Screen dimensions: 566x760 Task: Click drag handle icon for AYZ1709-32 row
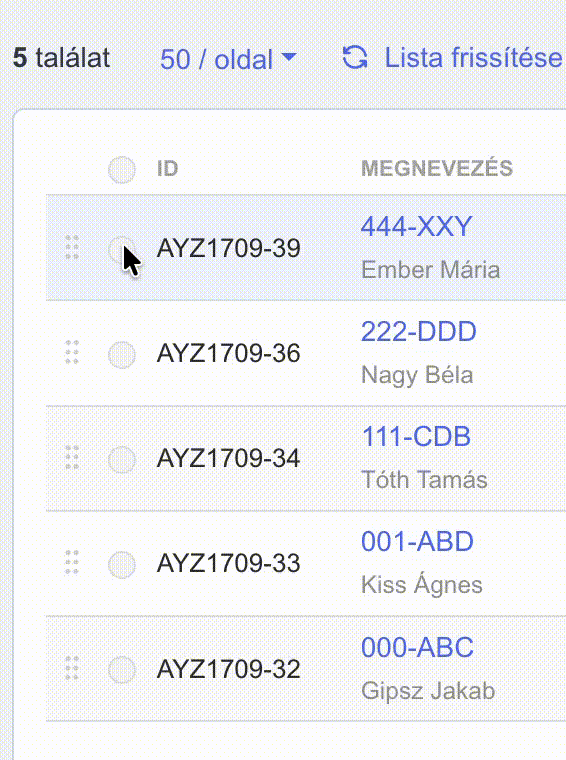[72, 668]
